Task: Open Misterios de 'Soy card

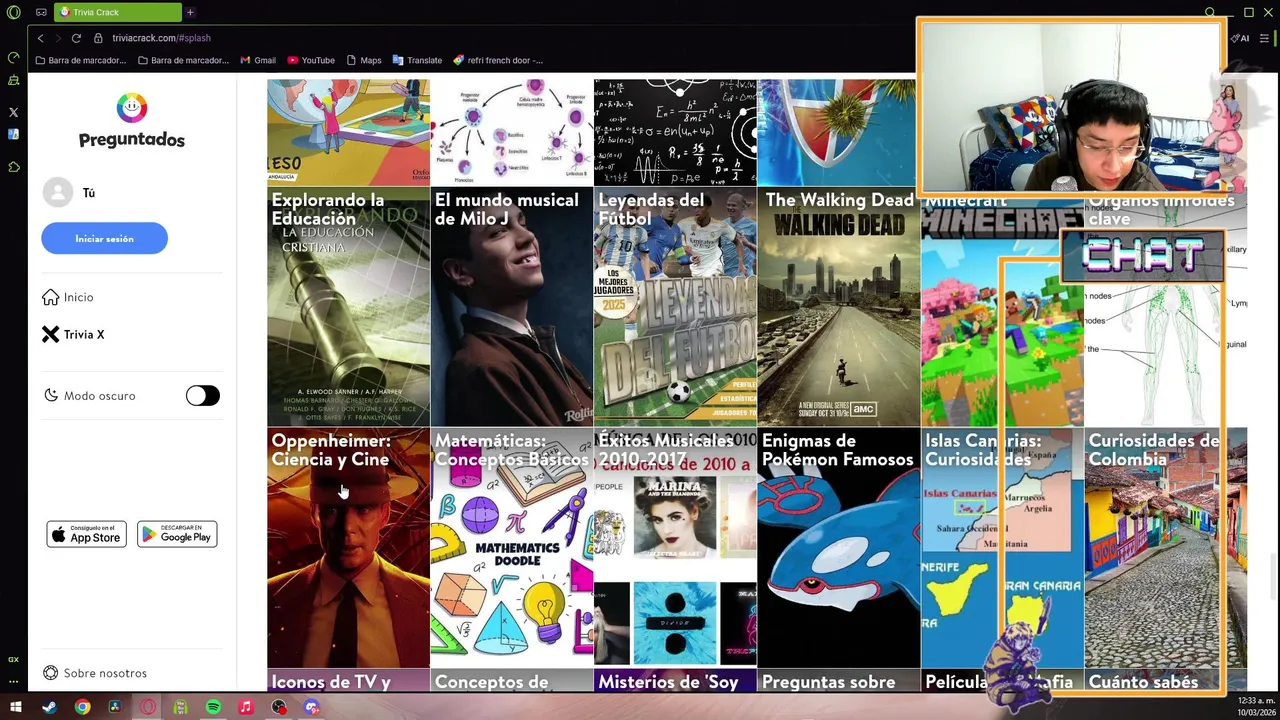Action: click(x=675, y=681)
